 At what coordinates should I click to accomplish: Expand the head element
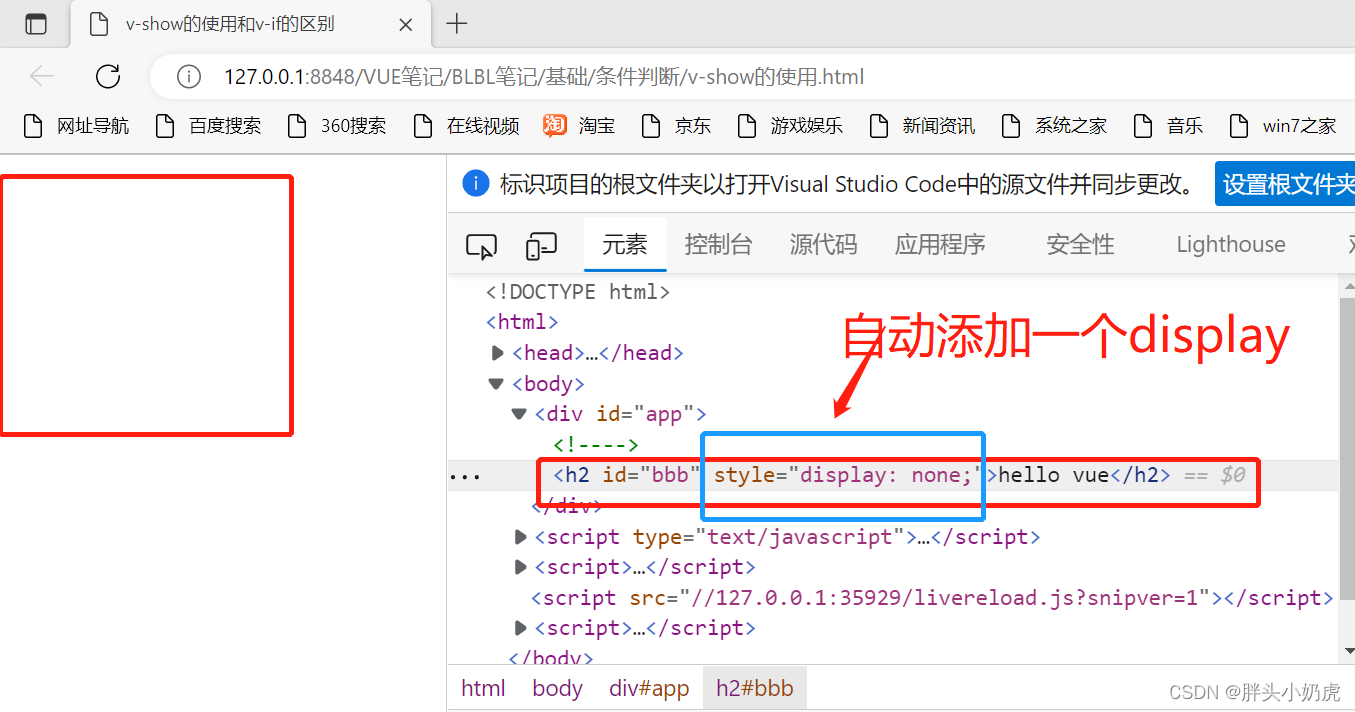pos(497,352)
